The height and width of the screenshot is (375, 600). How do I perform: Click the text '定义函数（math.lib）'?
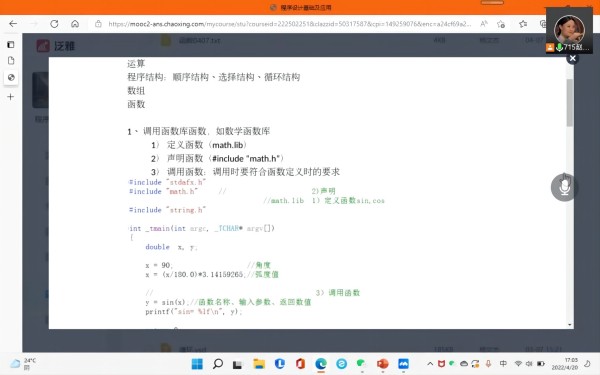(207, 145)
